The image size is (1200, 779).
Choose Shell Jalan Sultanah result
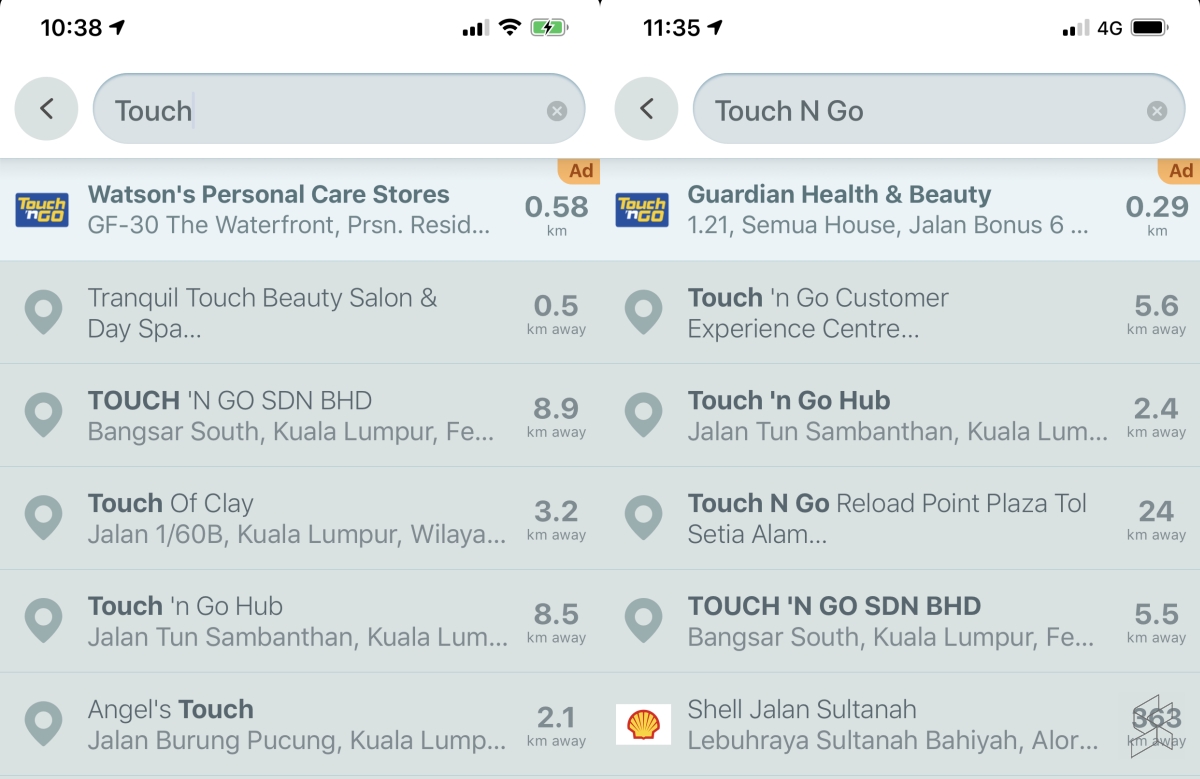tap(890, 724)
